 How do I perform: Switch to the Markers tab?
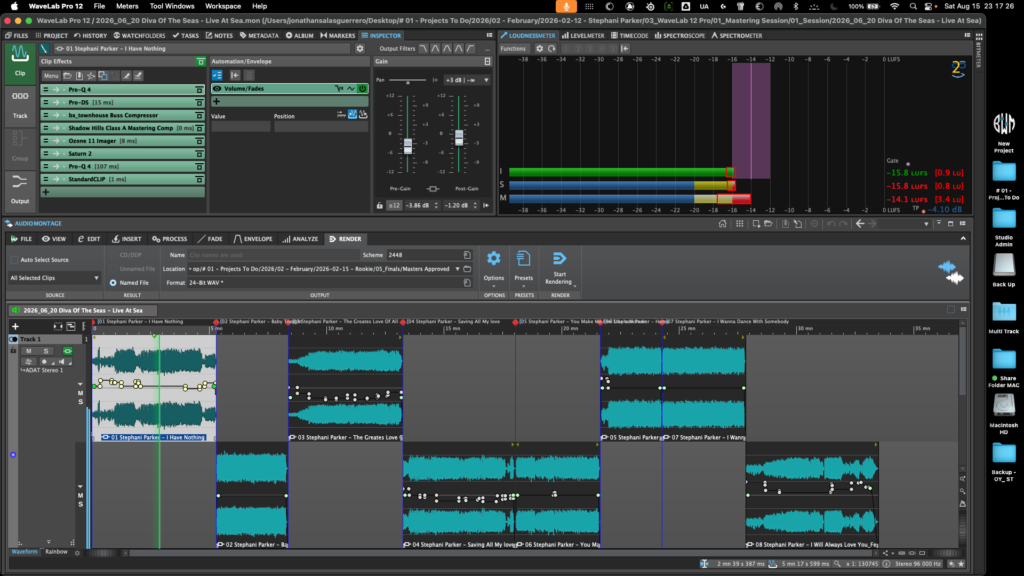pos(338,35)
